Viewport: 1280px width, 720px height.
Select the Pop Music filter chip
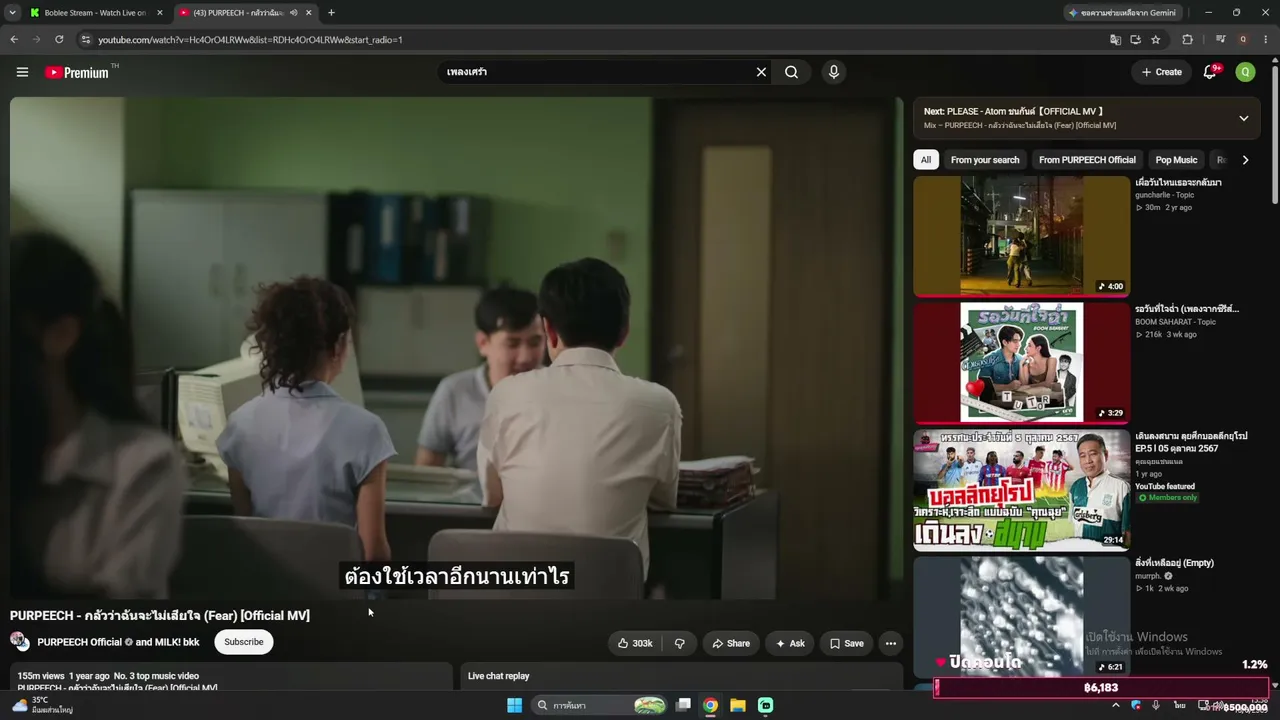[1176, 160]
